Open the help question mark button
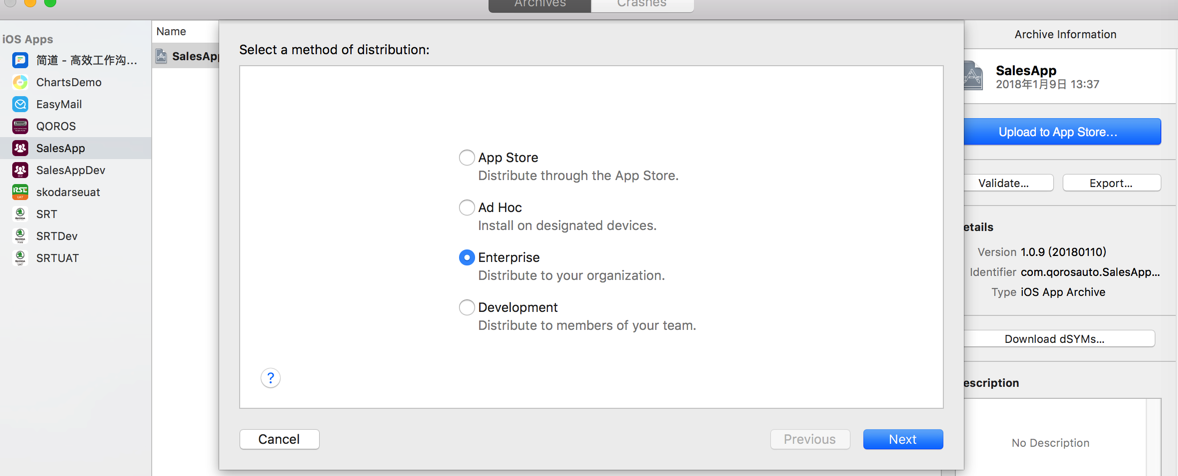Viewport: 1178px width, 476px height. point(270,378)
